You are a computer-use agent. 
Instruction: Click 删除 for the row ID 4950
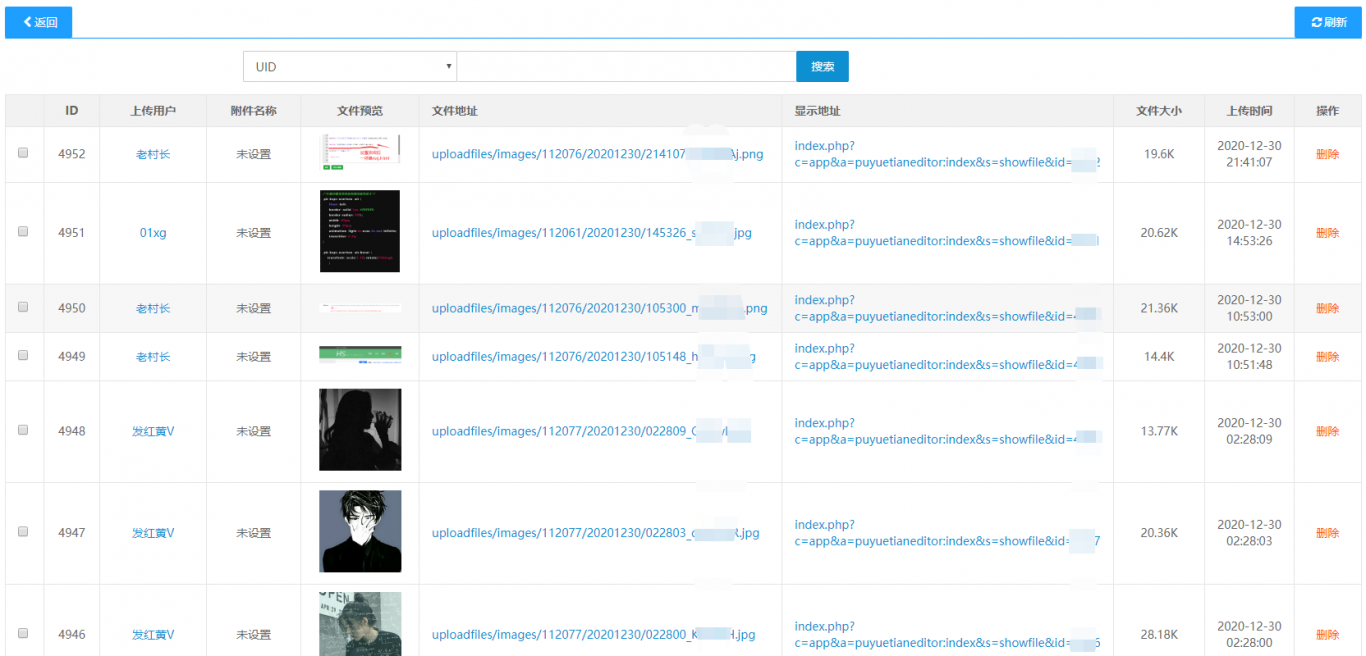click(1327, 309)
